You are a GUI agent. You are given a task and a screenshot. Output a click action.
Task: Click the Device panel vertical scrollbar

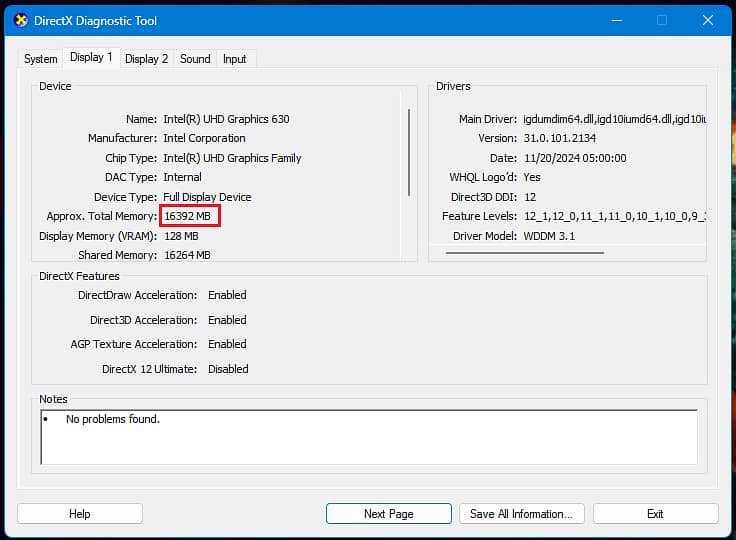click(409, 152)
